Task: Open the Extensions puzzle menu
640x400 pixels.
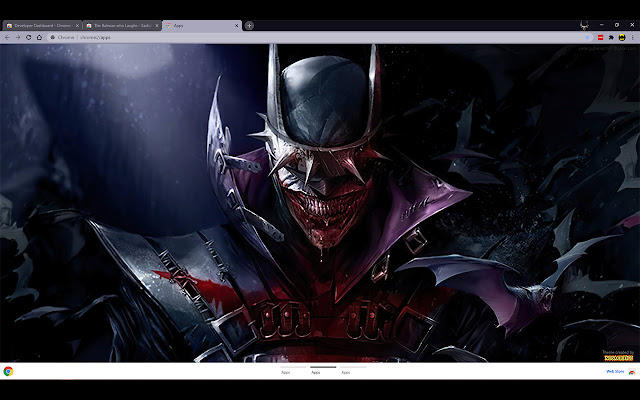Action: pos(611,37)
